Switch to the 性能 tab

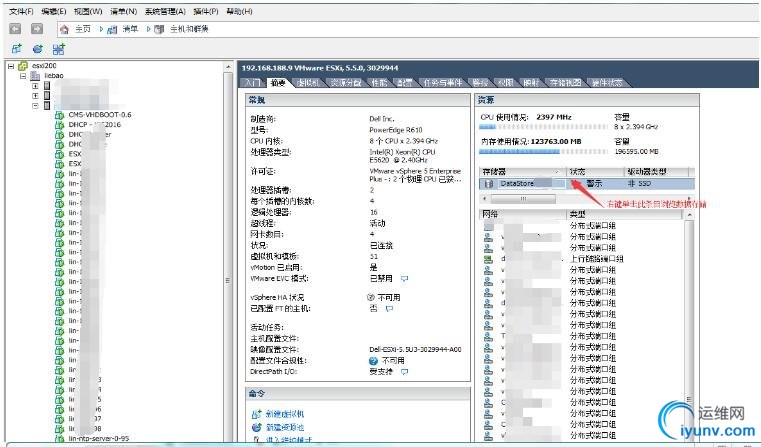point(379,83)
